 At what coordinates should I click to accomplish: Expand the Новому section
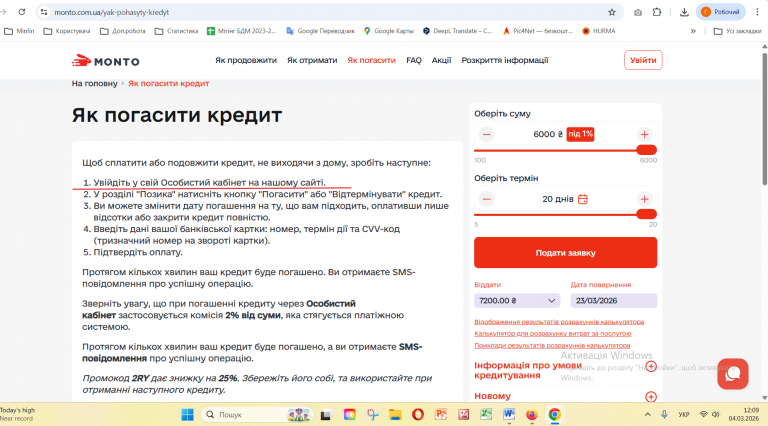[651, 397]
